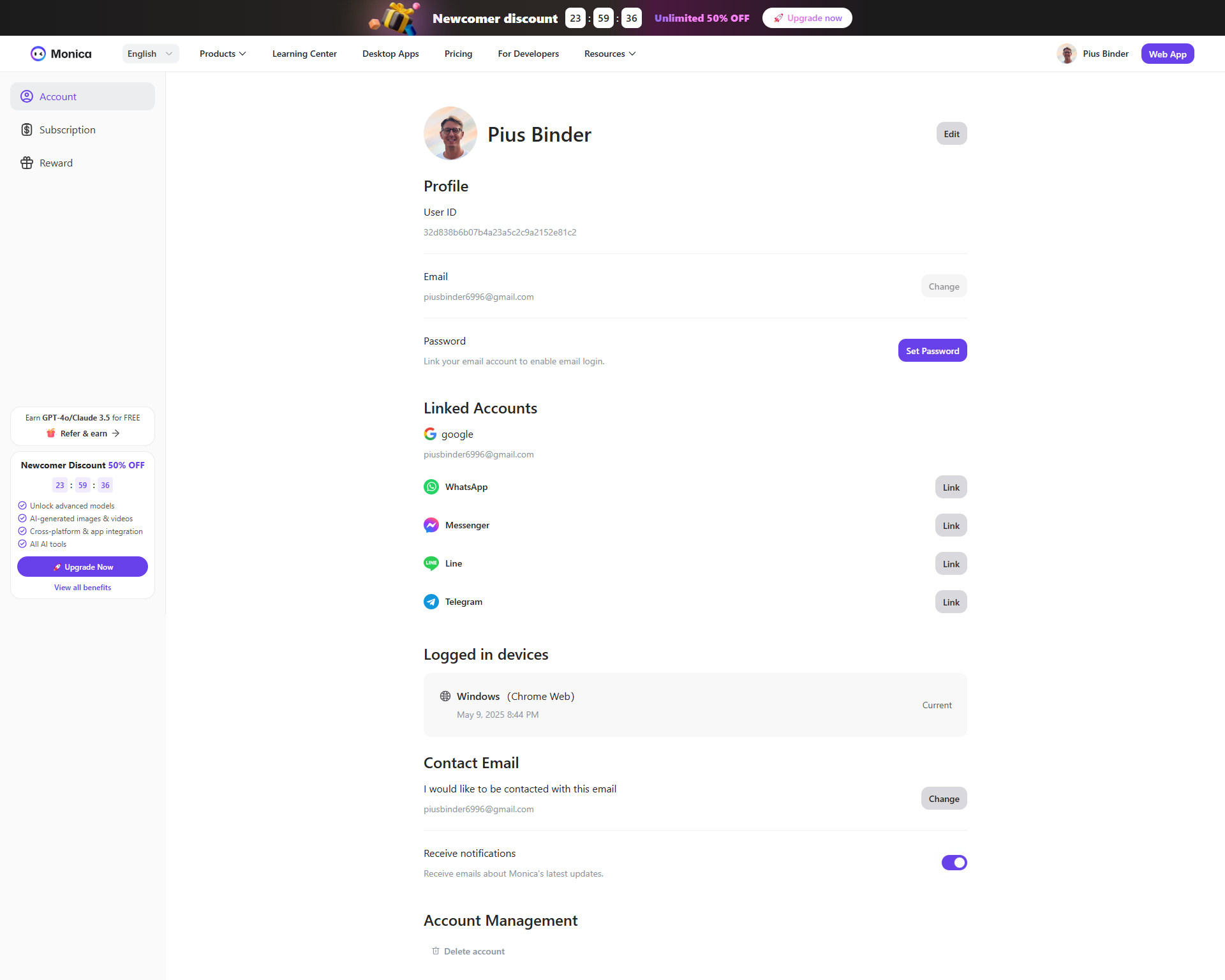The height and width of the screenshot is (980, 1225).
Task: Click the WhatsApp icon in Linked Accounts
Action: coord(431,487)
